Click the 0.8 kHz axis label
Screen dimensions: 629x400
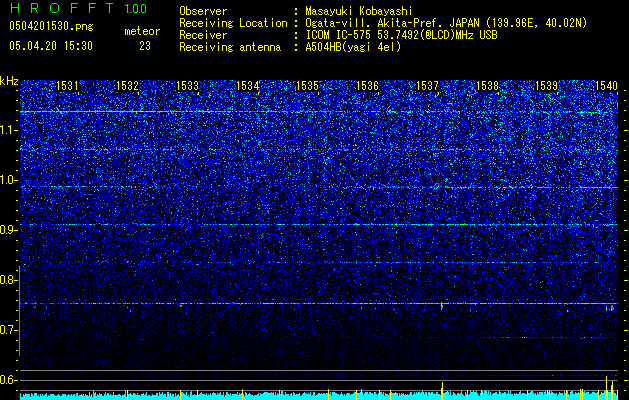9,280
